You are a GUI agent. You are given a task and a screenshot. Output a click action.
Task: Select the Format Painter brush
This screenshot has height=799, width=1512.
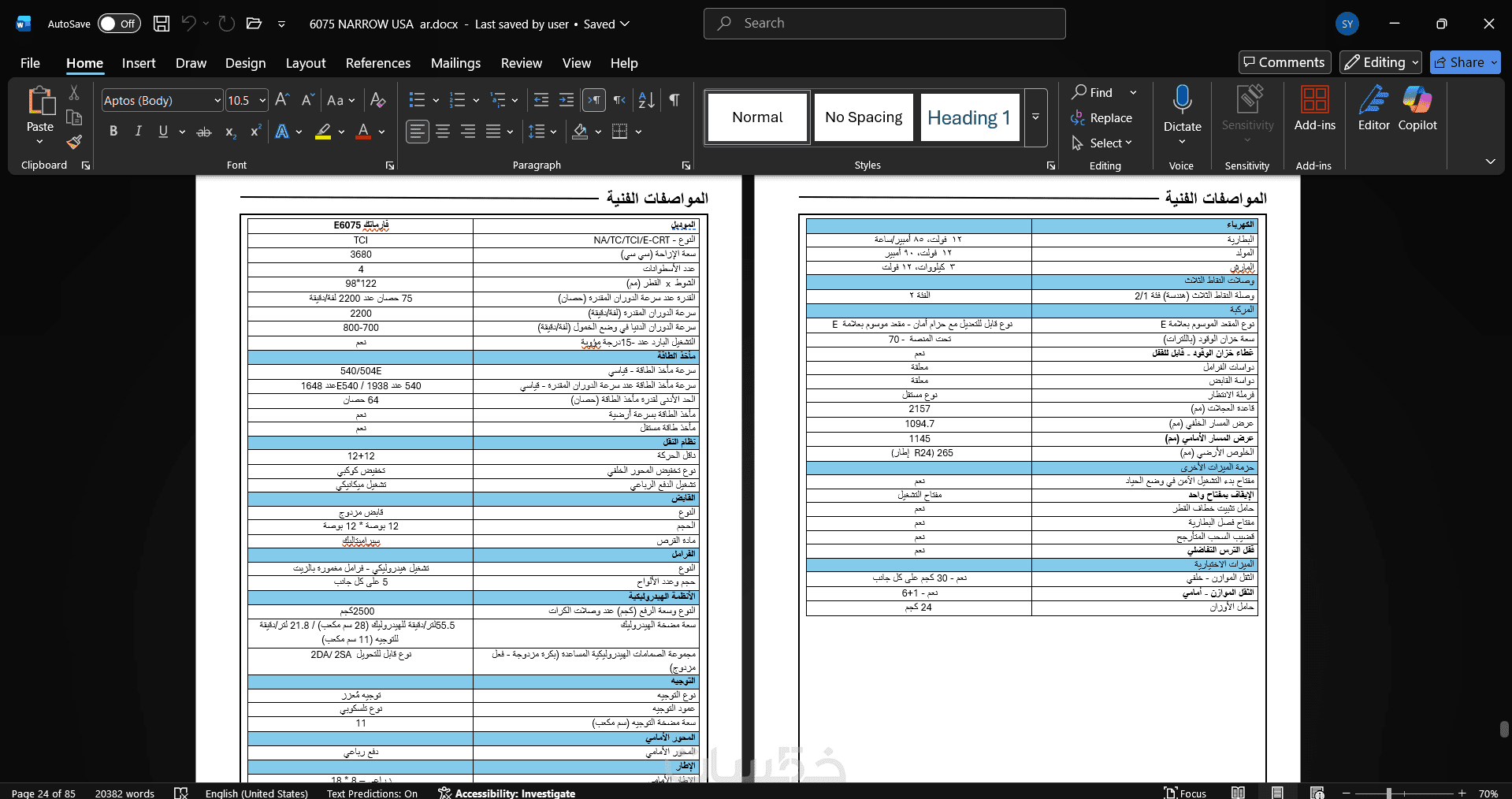pyautogui.click(x=74, y=142)
